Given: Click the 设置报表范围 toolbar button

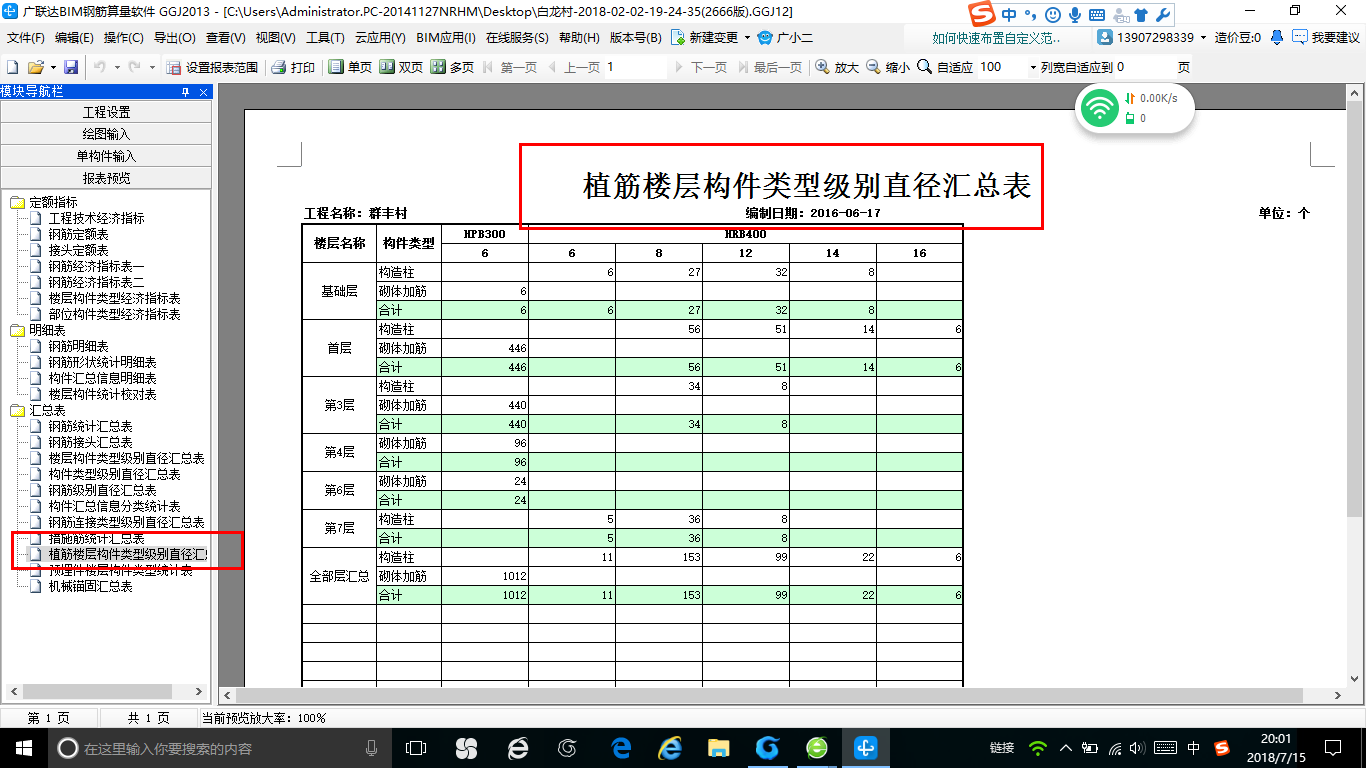Looking at the screenshot, I should (x=212, y=67).
